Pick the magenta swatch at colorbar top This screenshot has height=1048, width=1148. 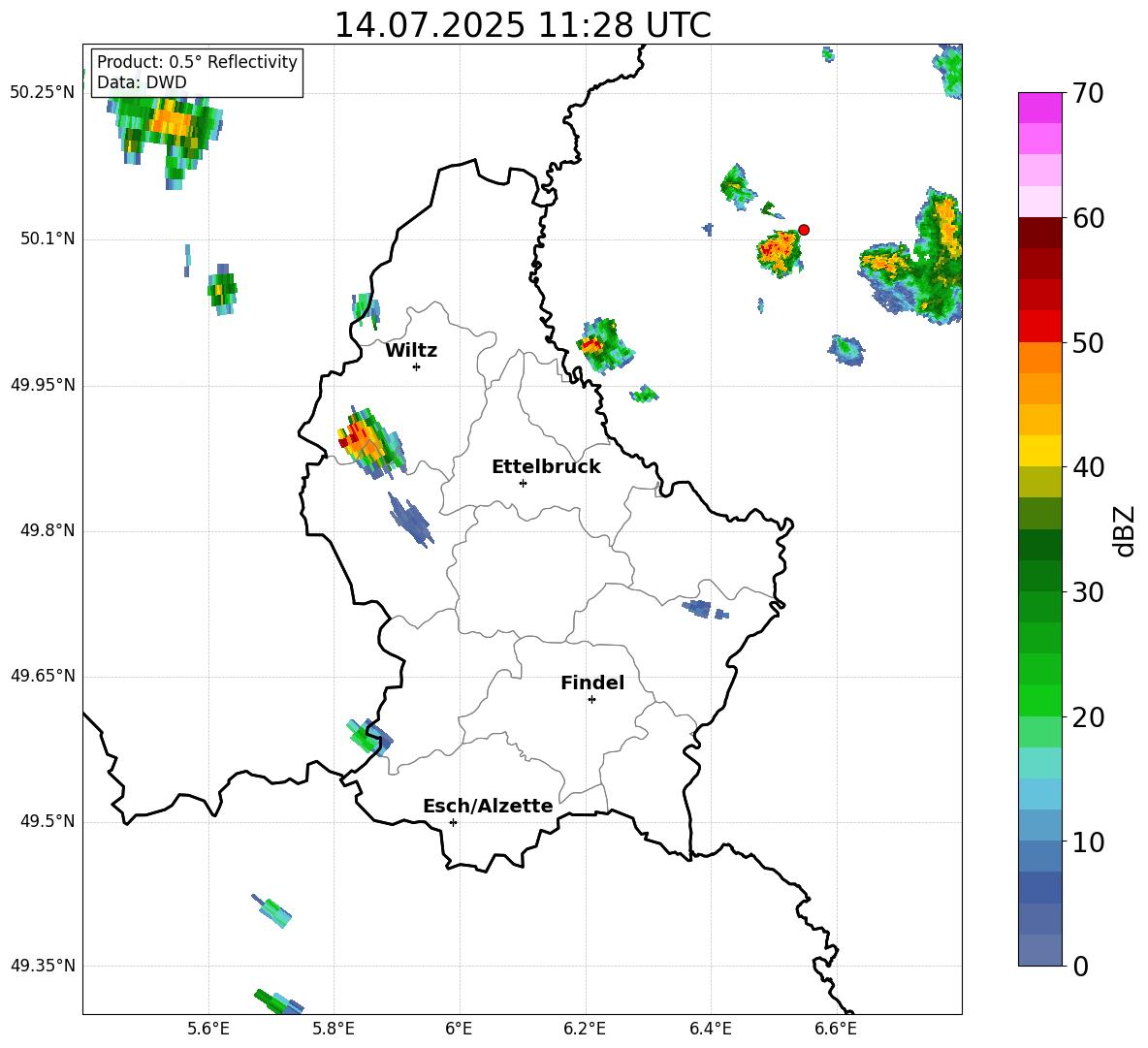[1039, 108]
